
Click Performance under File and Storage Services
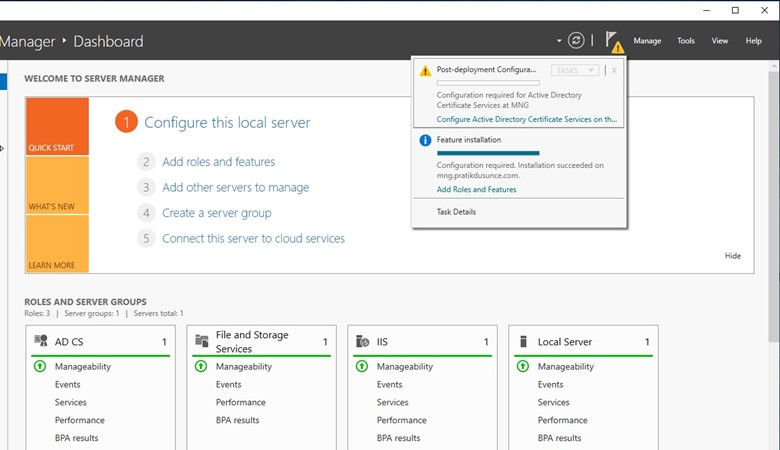(x=240, y=402)
